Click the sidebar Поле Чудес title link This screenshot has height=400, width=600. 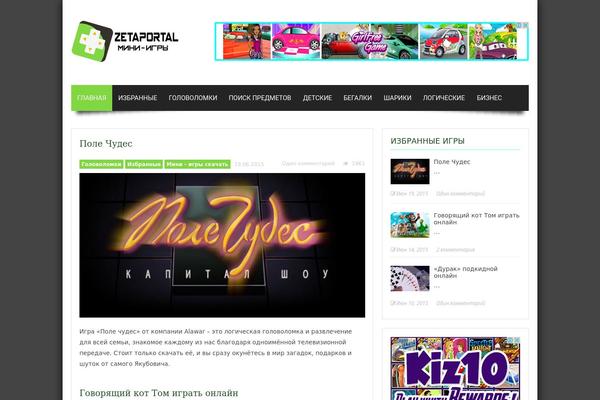(x=452, y=162)
